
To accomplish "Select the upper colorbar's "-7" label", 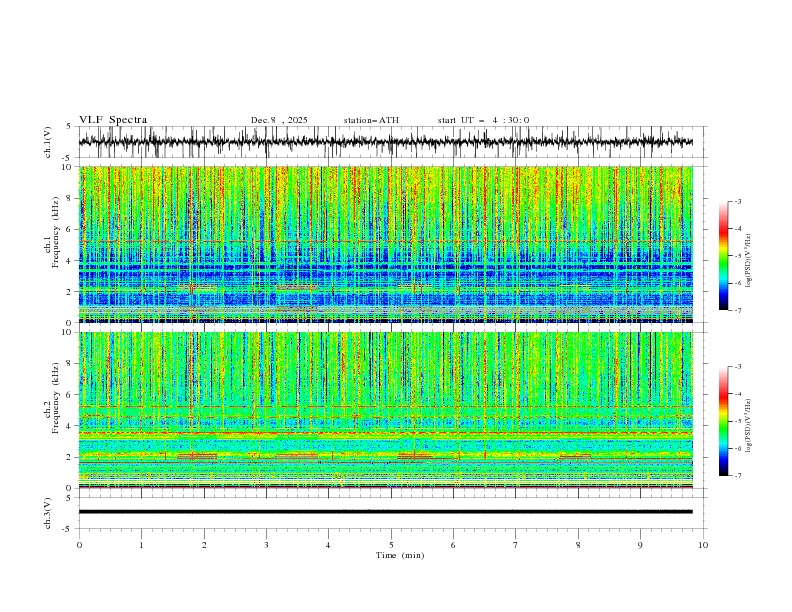I will (737, 310).
